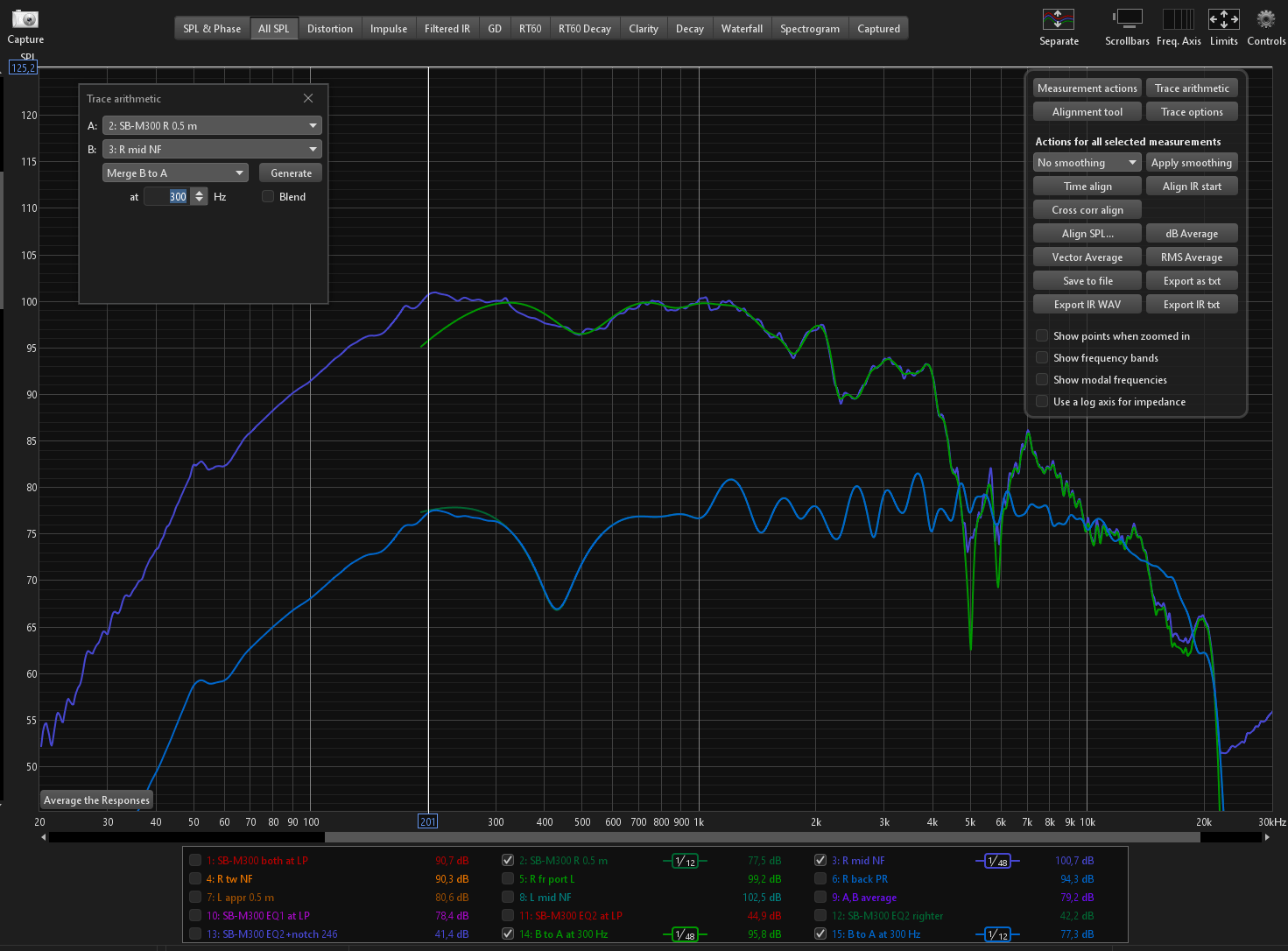Click the Save to file button
Image resolution: width=1288 pixels, height=951 pixels.
(1087, 280)
